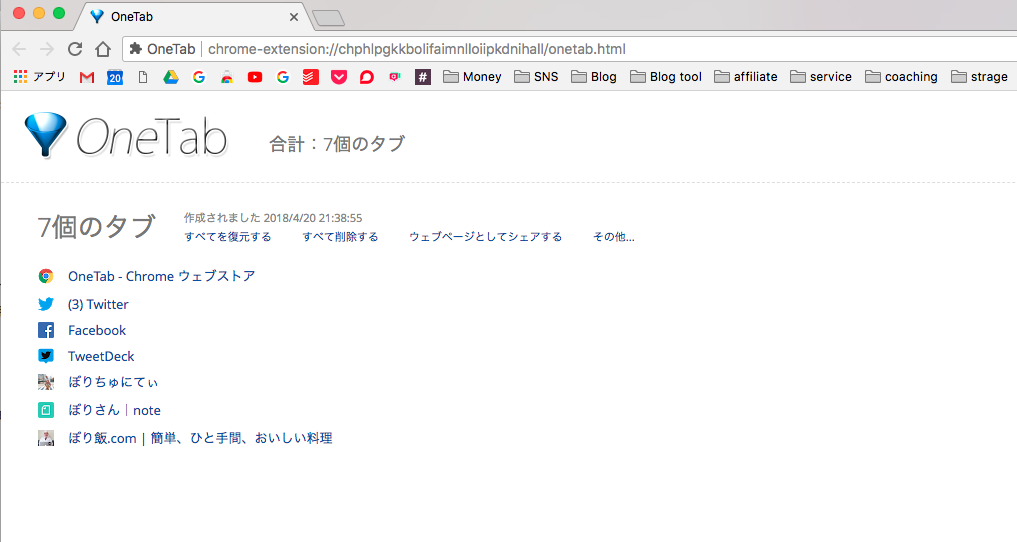This screenshot has height=542, width=1017.
Task: Click the extension puzzle icon in address bar
Action: pos(136,49)
